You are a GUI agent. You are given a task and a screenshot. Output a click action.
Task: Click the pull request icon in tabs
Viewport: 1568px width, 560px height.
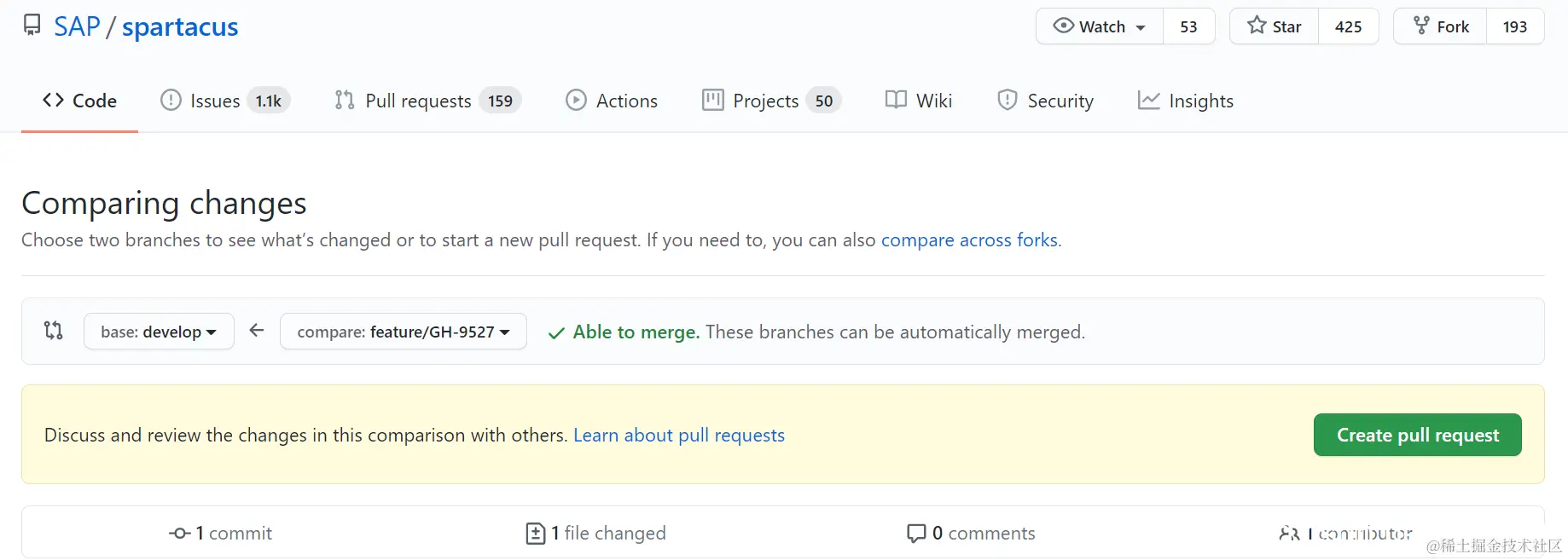(345, 101)
